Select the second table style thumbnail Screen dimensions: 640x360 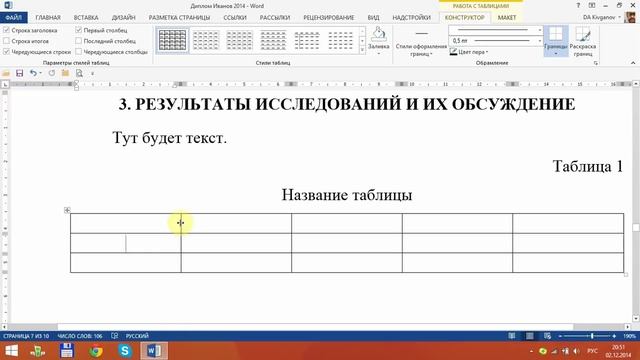coord(206,40)
